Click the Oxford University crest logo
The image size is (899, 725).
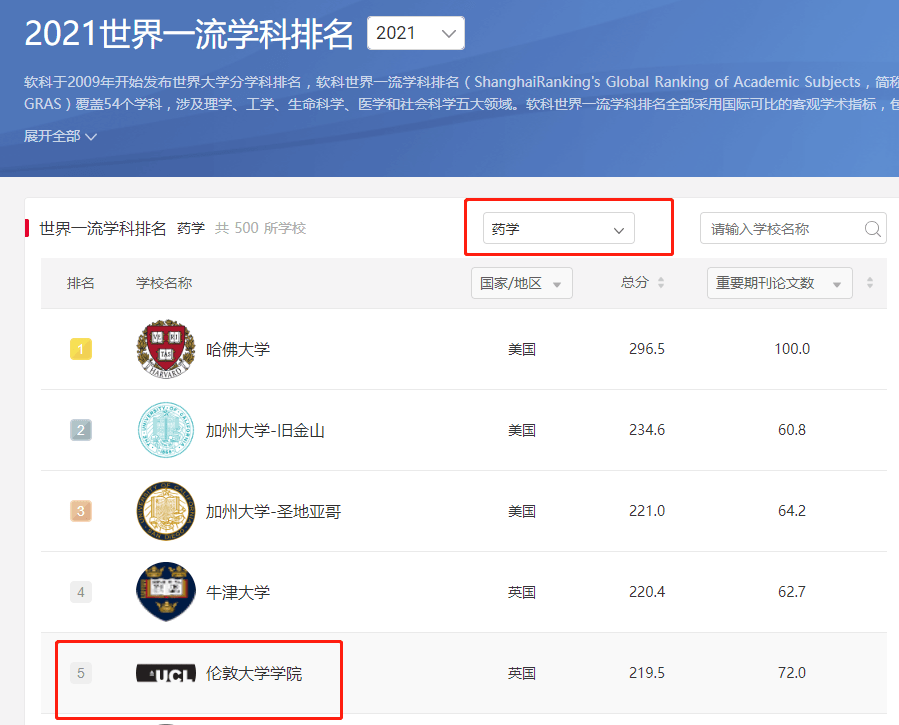coord(166,591)
